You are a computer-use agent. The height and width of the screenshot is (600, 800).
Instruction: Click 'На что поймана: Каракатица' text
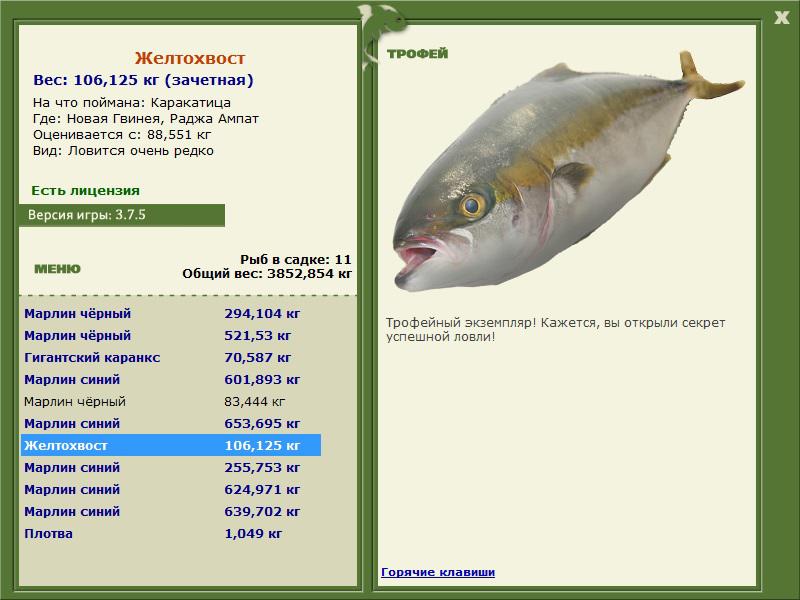[132, 103]
